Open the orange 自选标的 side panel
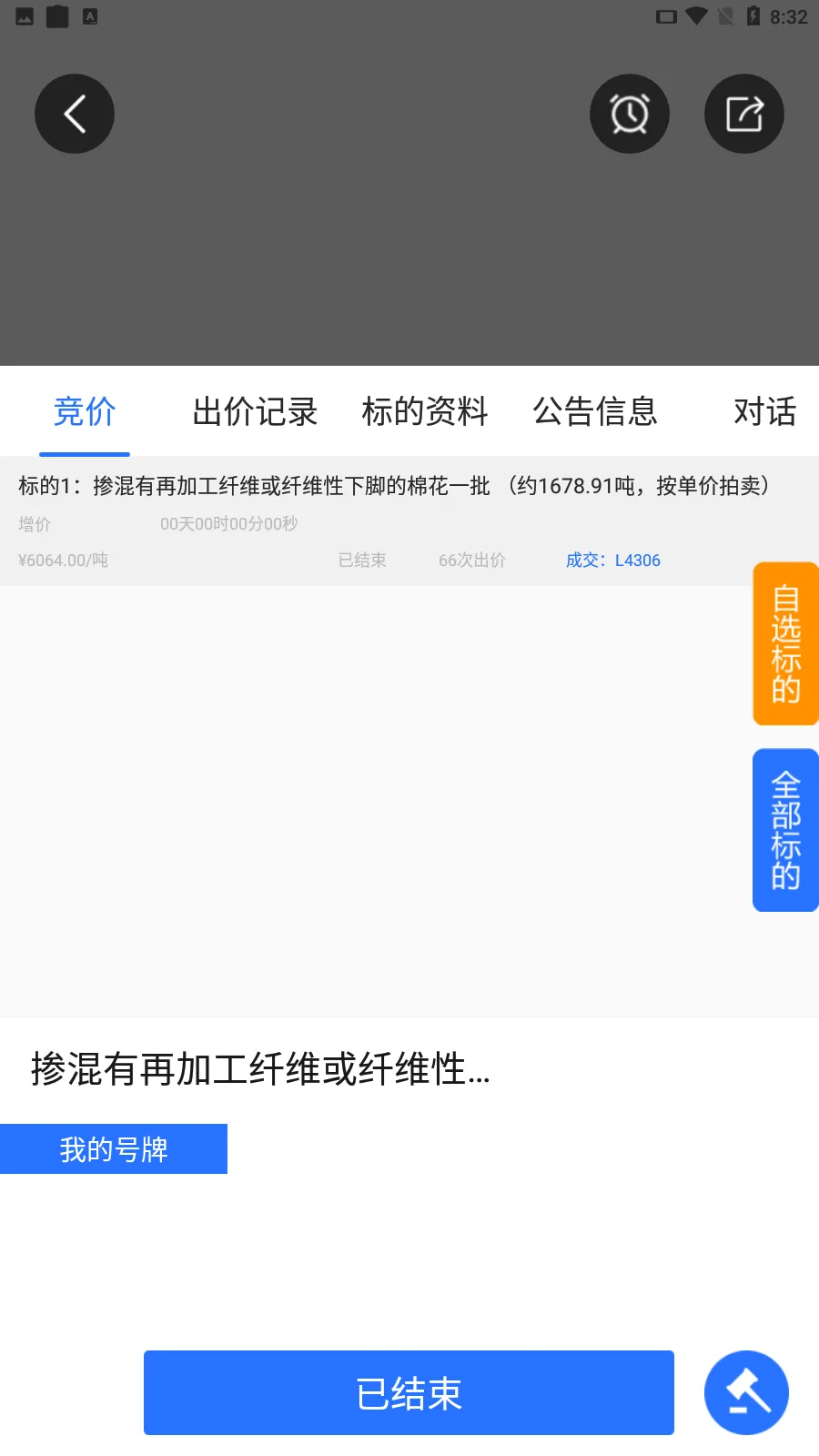819x1456 pixels. click(785, 643)
